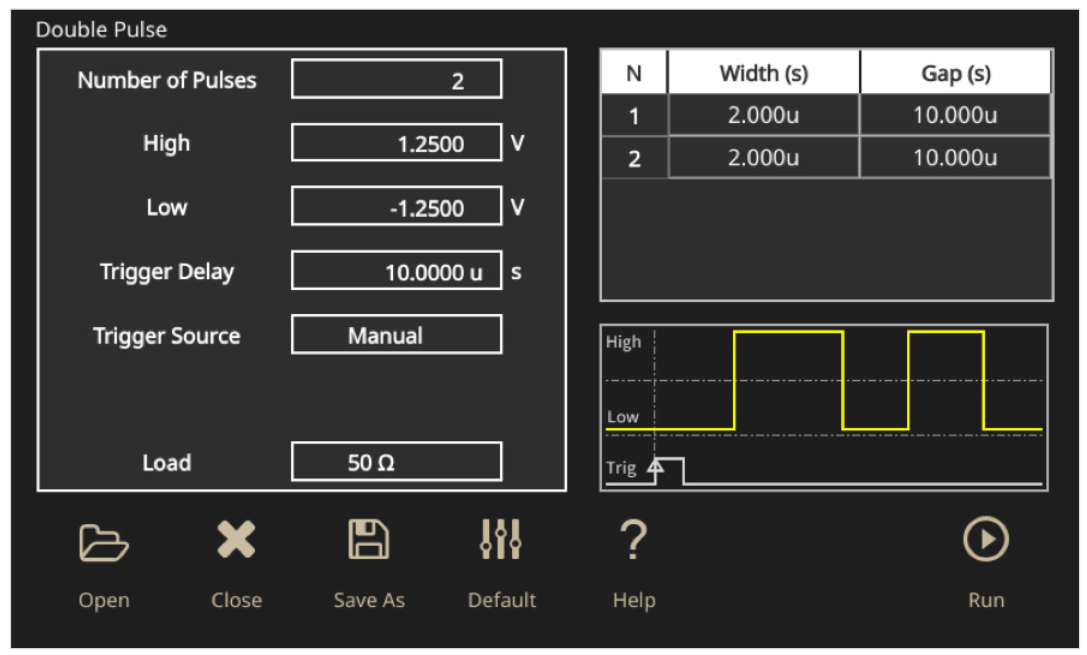
Task: Start the pulse with Run play icon
Action: coord(986,539)
